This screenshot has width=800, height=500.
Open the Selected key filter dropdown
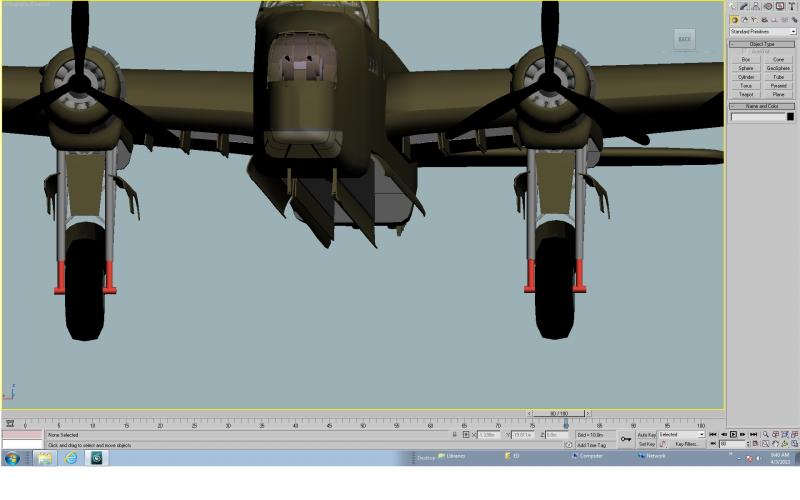(681, 435)
